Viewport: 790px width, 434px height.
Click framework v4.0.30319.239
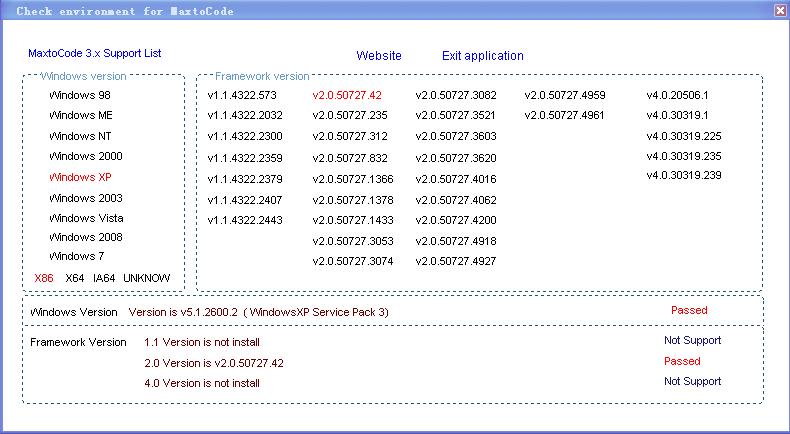coord(684,175)
